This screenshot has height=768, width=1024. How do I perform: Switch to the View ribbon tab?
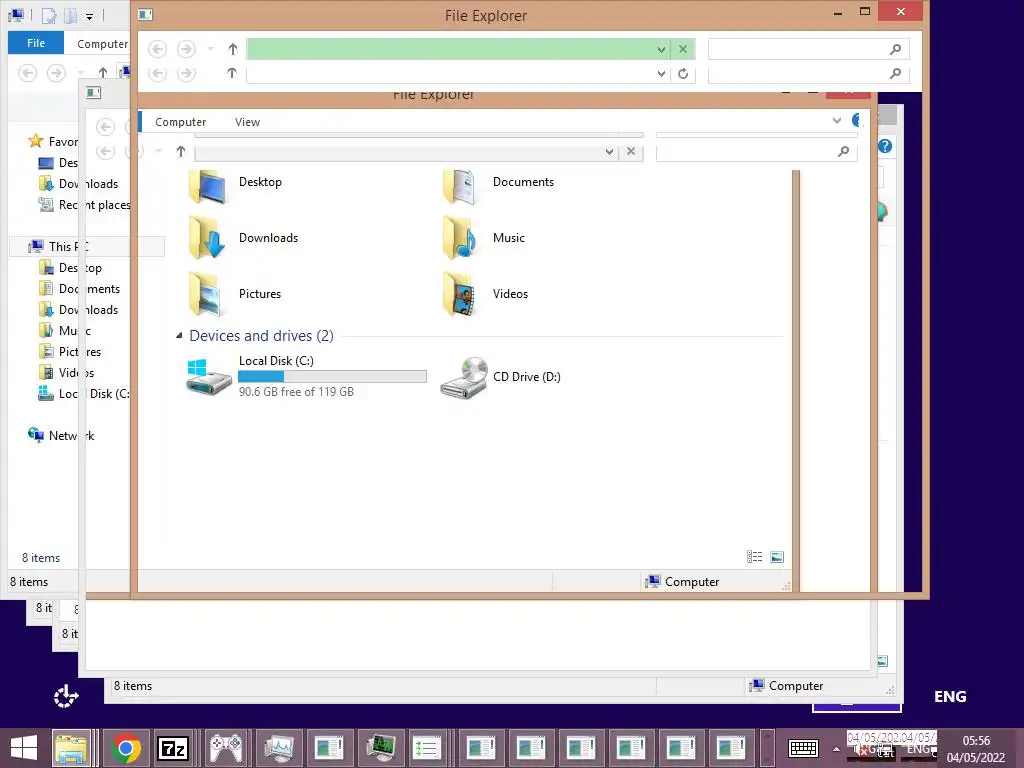pyautogui.click(x=248, y=122)
